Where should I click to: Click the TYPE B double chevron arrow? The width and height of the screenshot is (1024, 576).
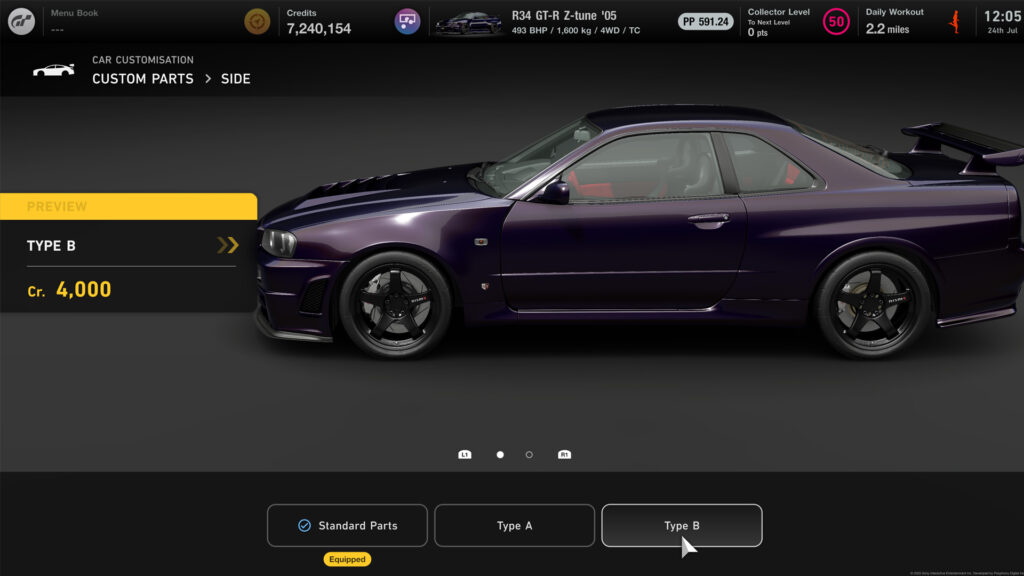pos(228,246)
